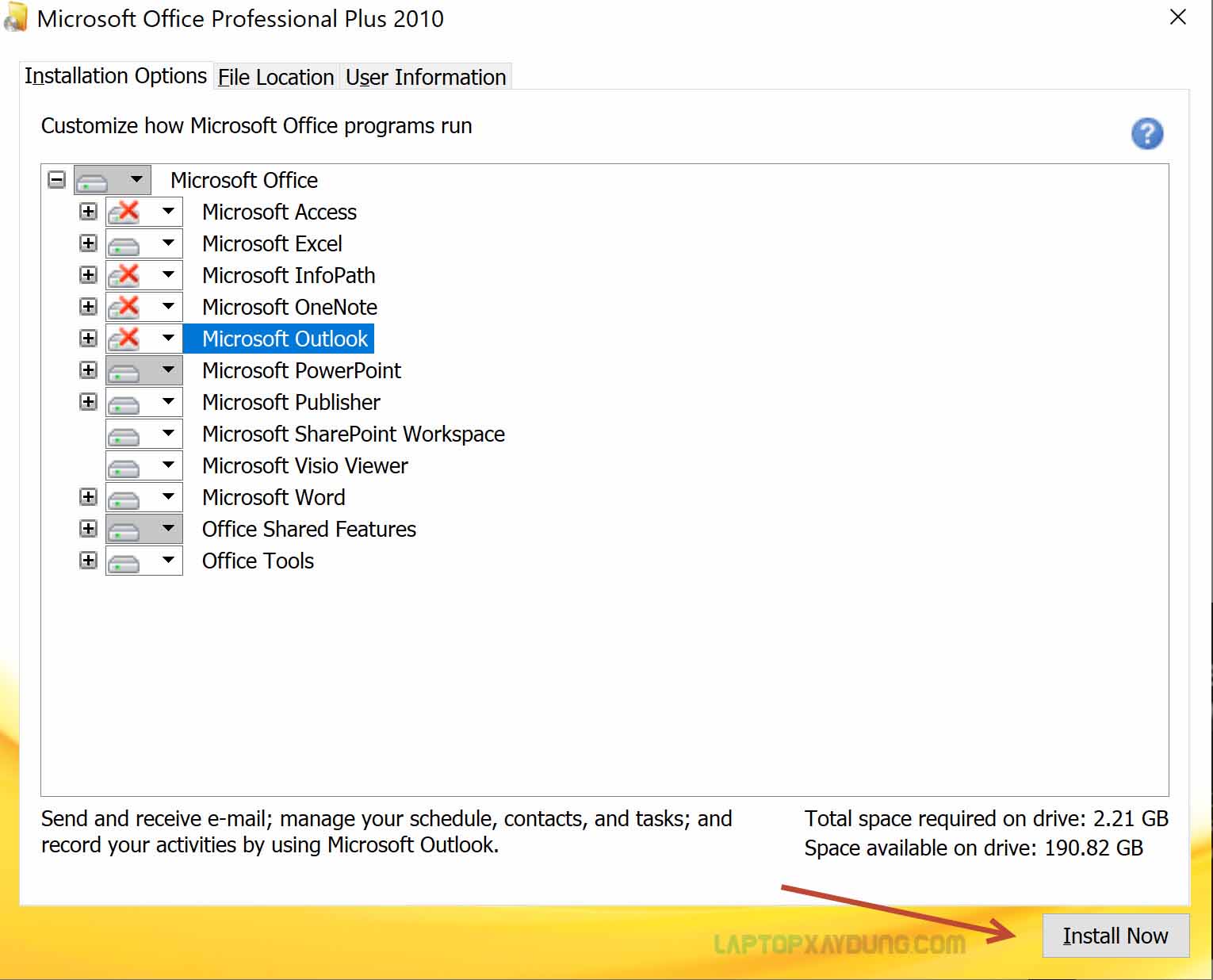Open install-state dropdown arrow for Microsoft PowerPoint

(168, 369)
